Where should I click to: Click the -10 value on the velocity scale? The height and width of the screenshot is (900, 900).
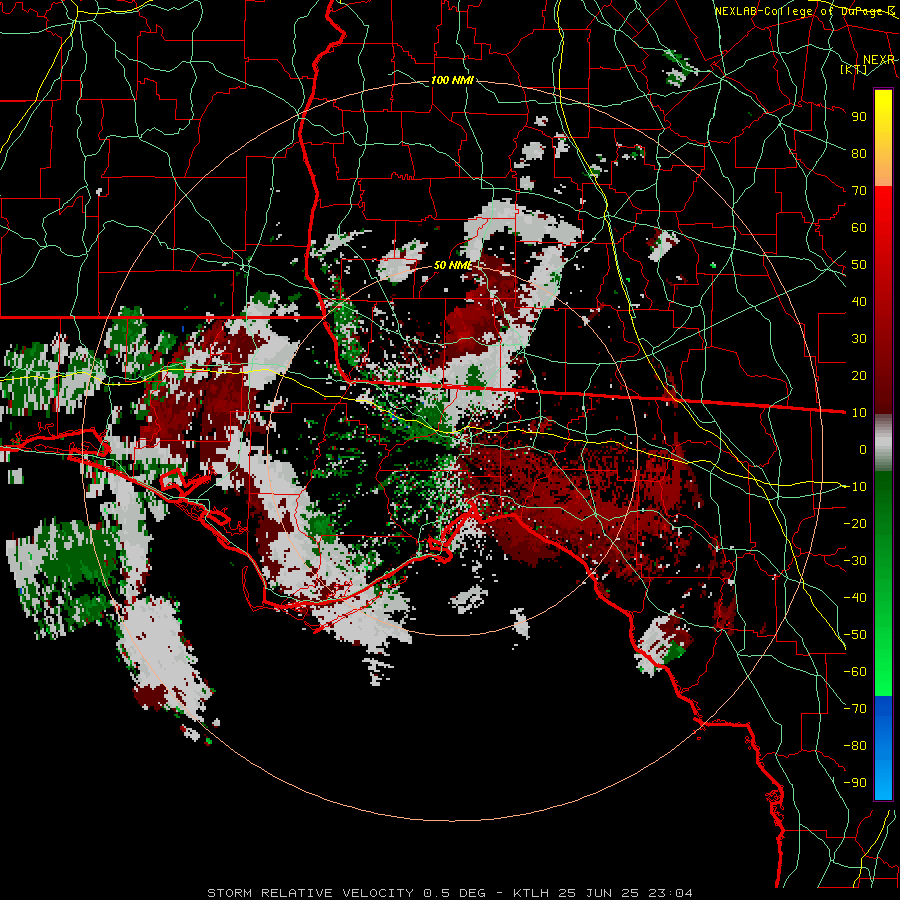coord(855,487)
